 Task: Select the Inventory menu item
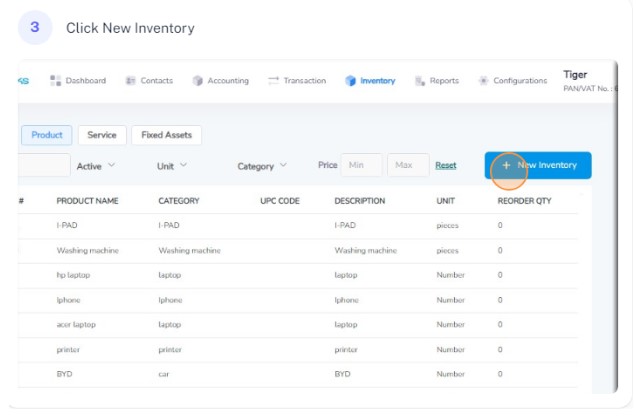click(x=370, y=81)
